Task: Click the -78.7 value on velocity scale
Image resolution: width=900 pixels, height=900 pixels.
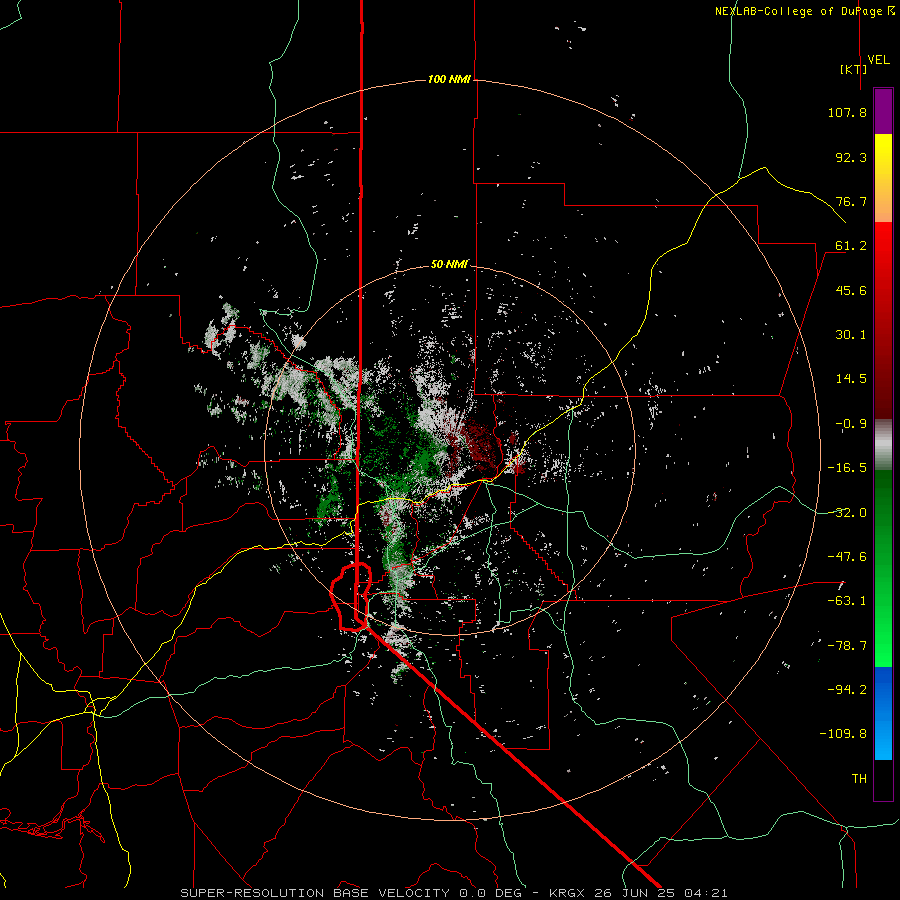Action: (847, 646)
